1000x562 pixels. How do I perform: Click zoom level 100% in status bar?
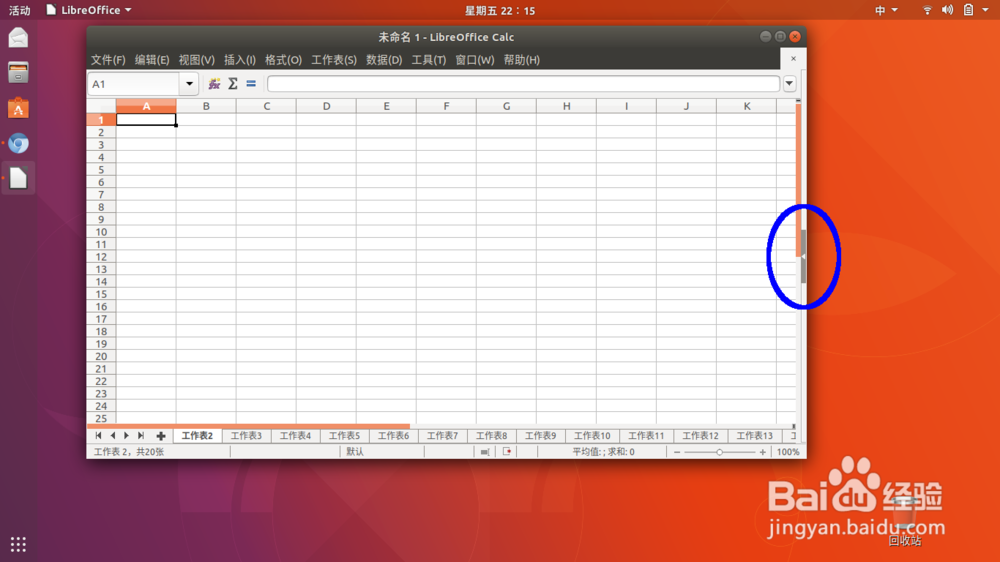tap(788, 452)
